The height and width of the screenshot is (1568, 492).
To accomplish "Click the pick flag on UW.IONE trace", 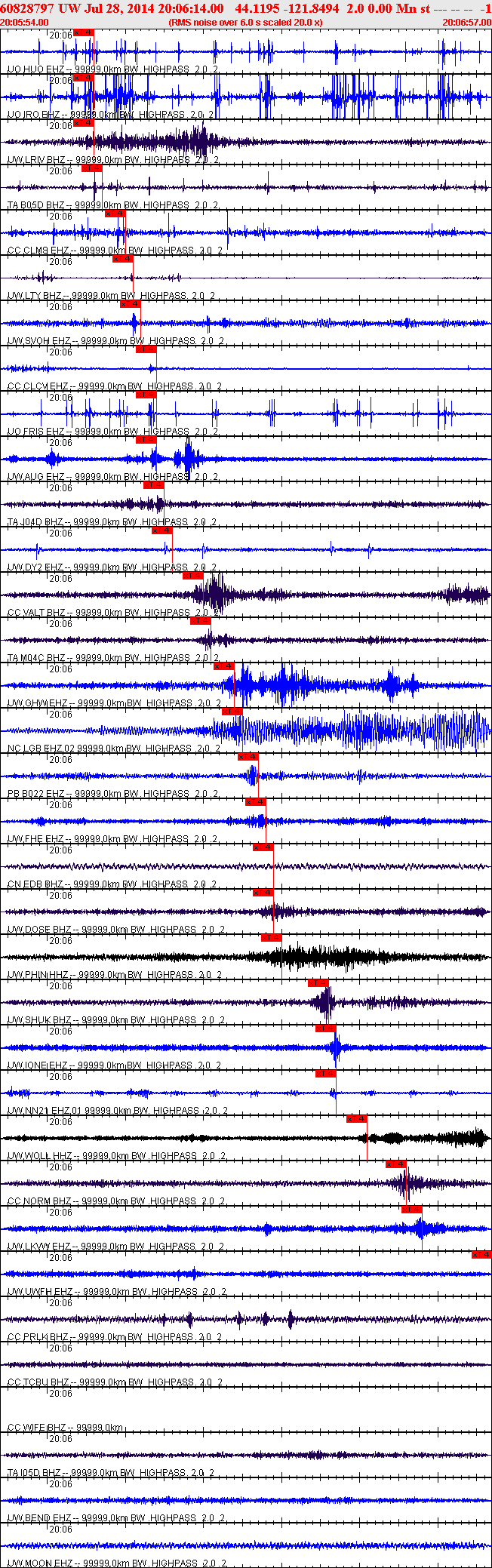I will coord(326,1028).
